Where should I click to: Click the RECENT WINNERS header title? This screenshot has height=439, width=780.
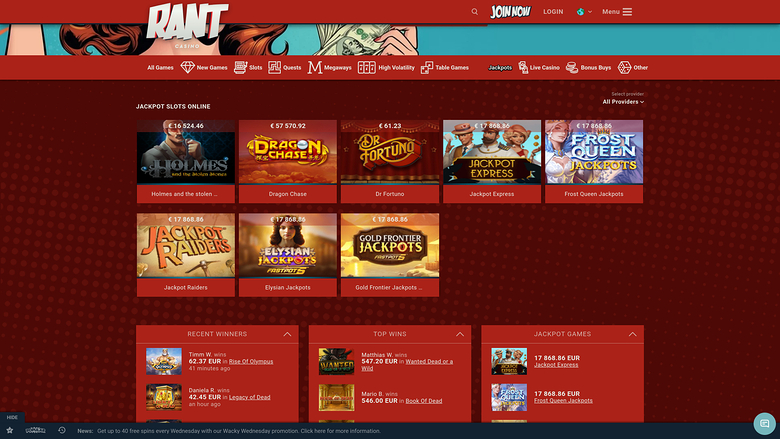point(217,334)
